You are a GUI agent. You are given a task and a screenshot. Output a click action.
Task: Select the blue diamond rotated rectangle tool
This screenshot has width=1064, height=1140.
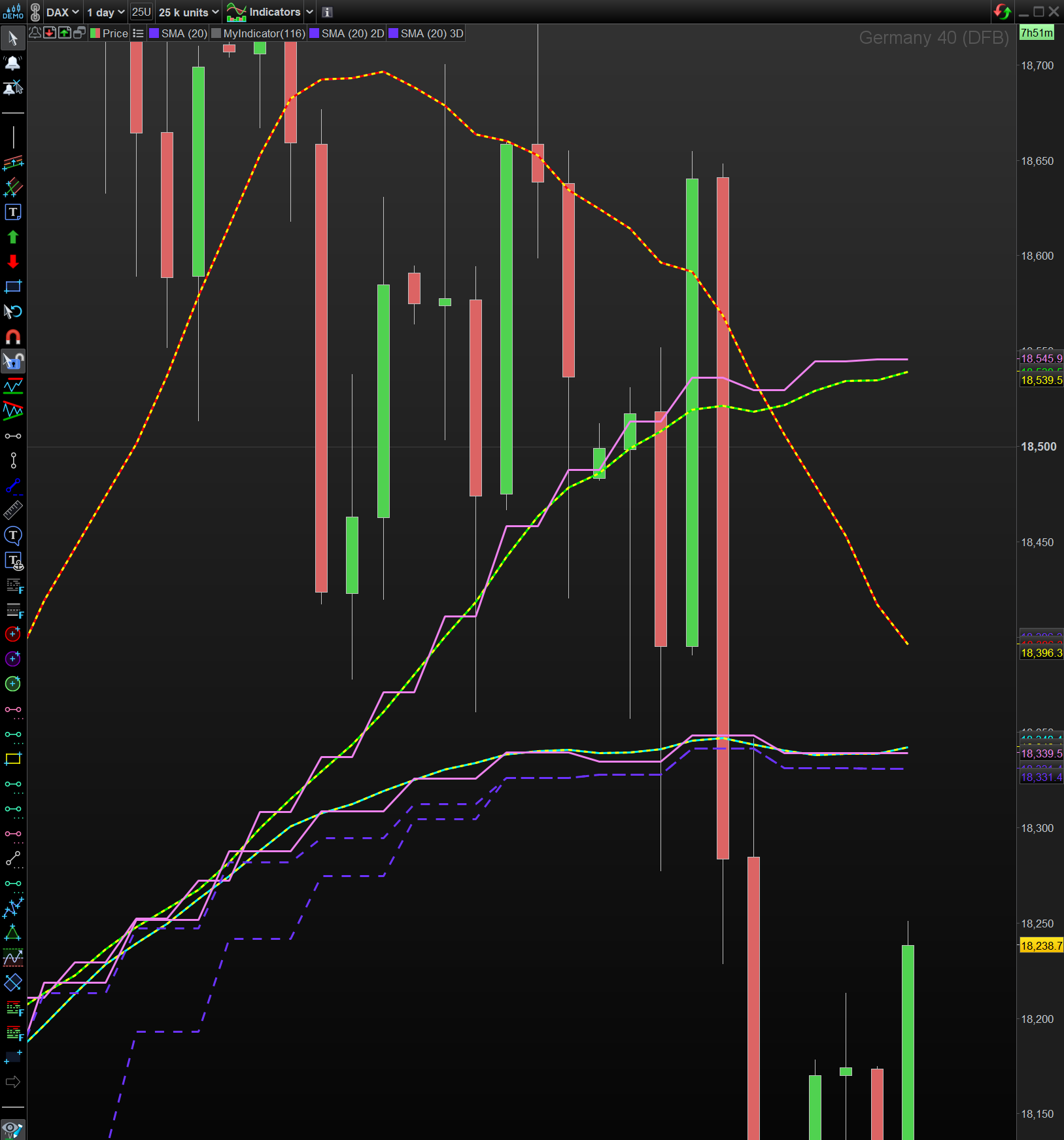(x=13, y=982)
